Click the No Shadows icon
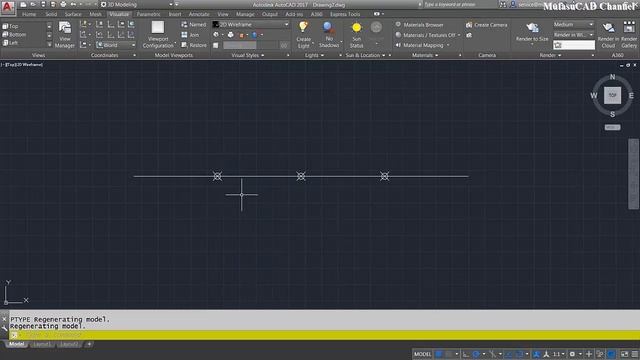The height and width of the screenshot is (360, 640). (328, 27)
